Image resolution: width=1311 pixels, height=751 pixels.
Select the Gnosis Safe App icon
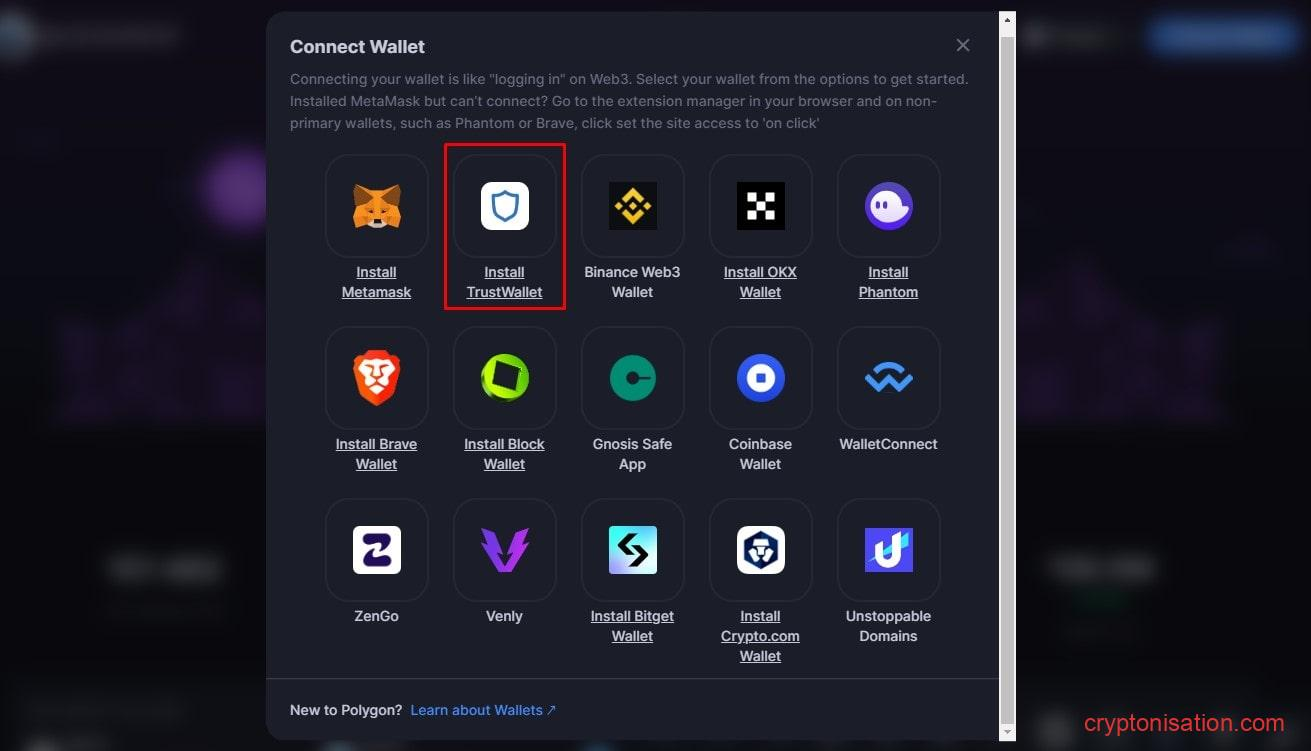click(x=632, y=378)
